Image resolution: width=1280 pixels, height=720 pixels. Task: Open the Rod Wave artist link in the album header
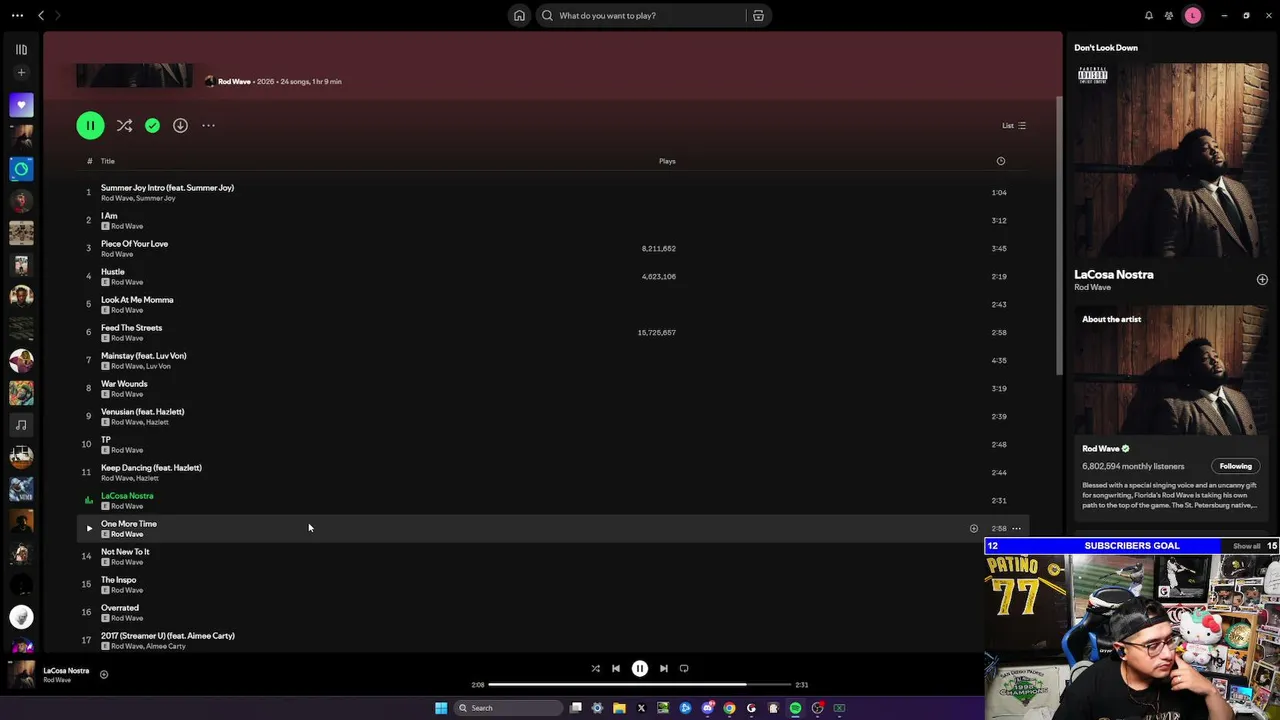pos(234,81)
